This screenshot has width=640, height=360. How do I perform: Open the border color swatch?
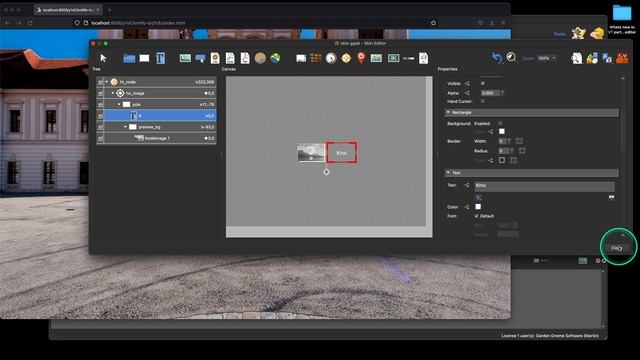[x=502, y=160]
